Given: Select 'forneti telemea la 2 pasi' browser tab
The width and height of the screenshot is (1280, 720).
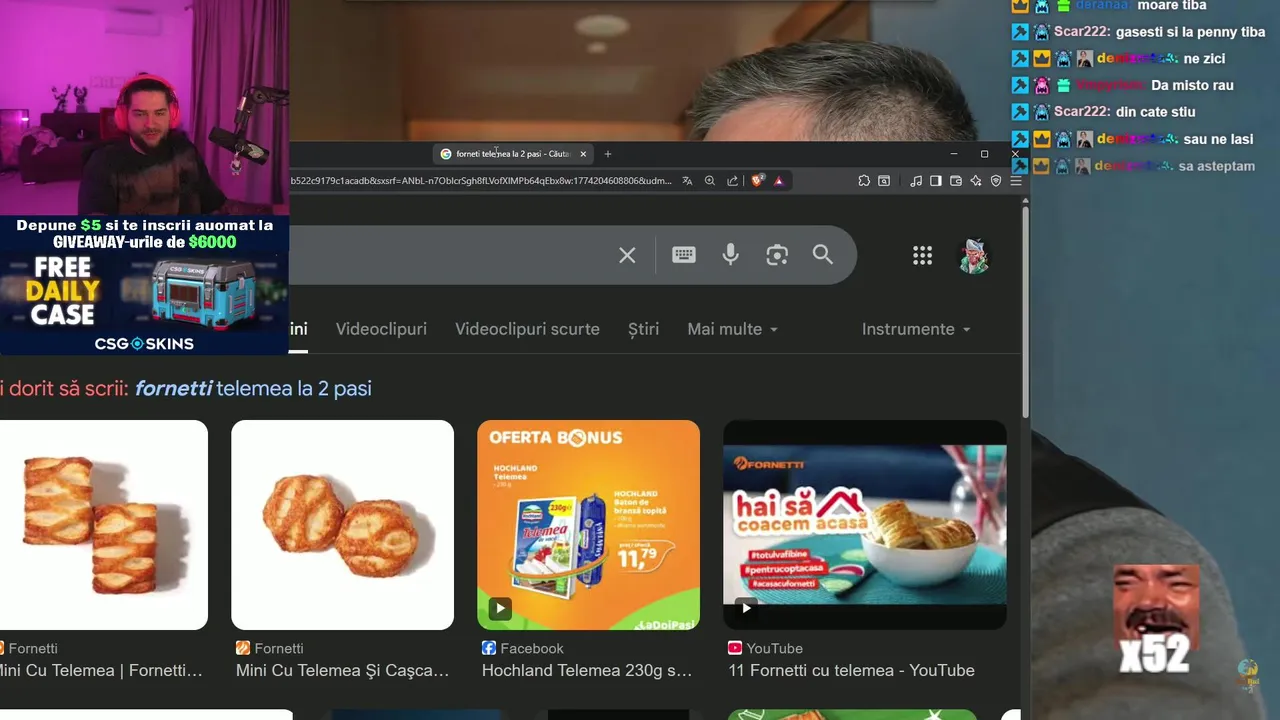Looking at the screenshot, I should (x=513, y=154).
